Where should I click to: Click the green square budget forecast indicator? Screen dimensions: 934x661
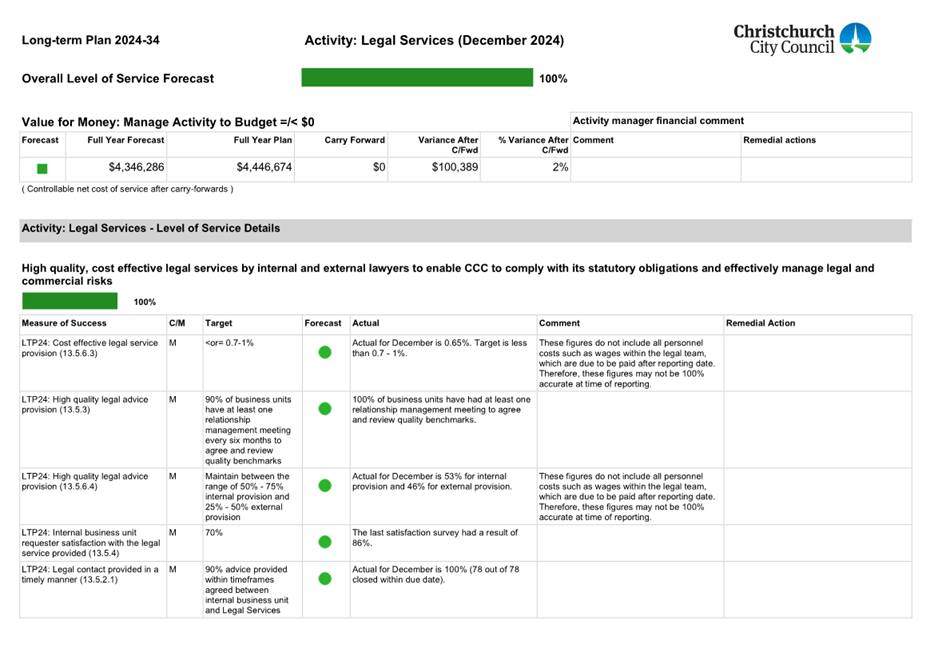pos(42,169)
